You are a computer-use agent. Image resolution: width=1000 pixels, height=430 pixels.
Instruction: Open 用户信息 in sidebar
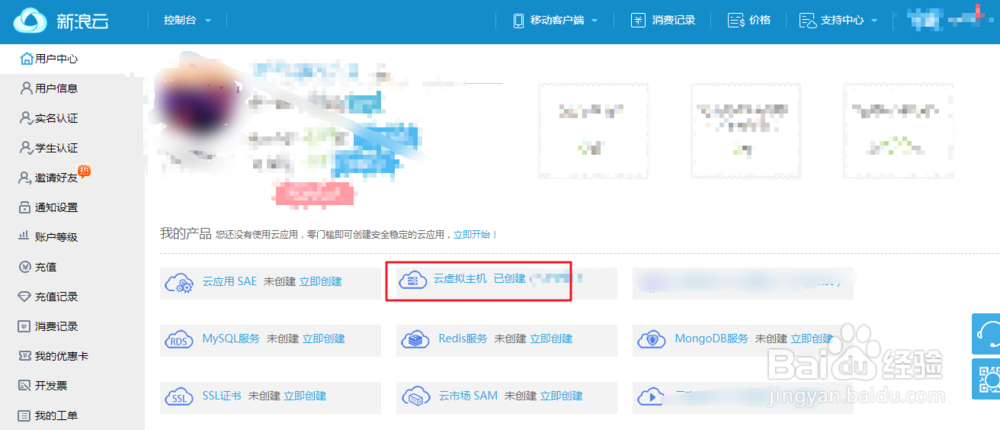pos(56,88)
